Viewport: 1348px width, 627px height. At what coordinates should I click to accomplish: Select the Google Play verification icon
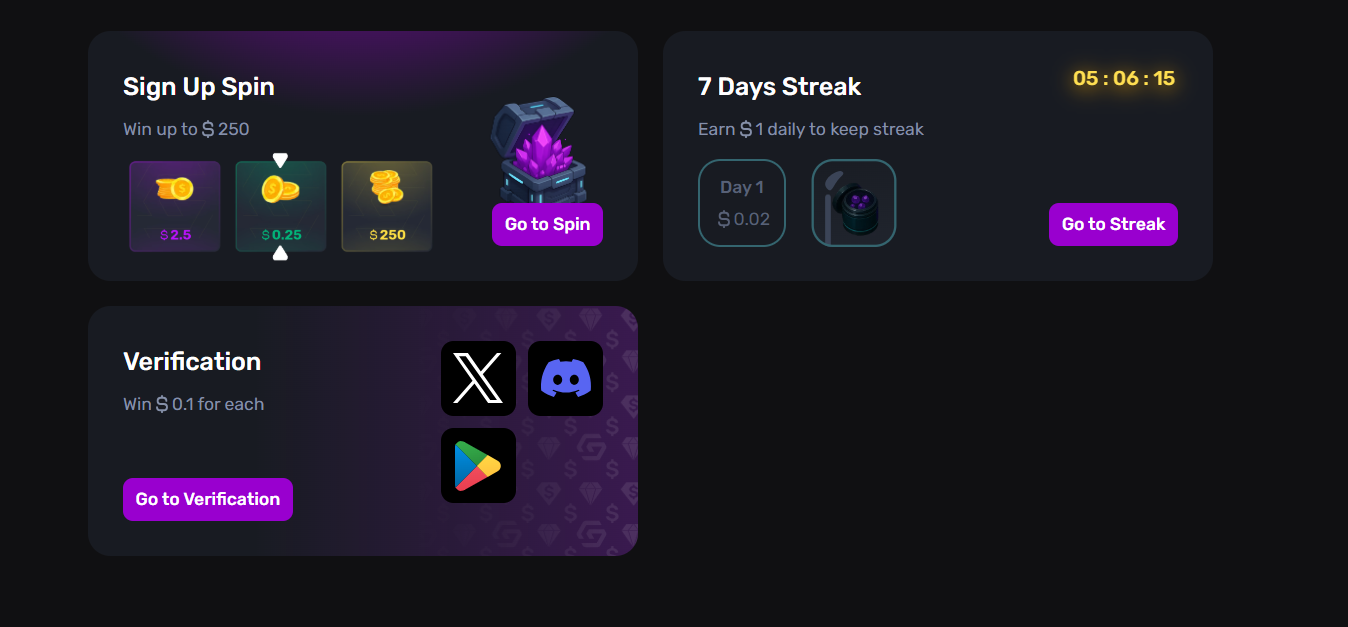pos(478,465)
